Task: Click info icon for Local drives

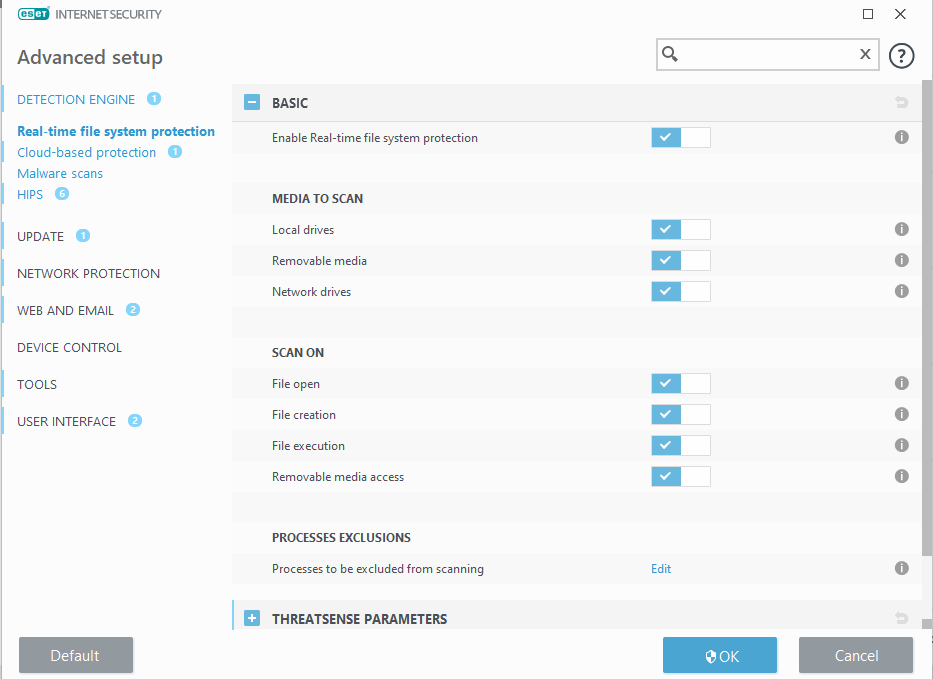Action: pos(901,230)
